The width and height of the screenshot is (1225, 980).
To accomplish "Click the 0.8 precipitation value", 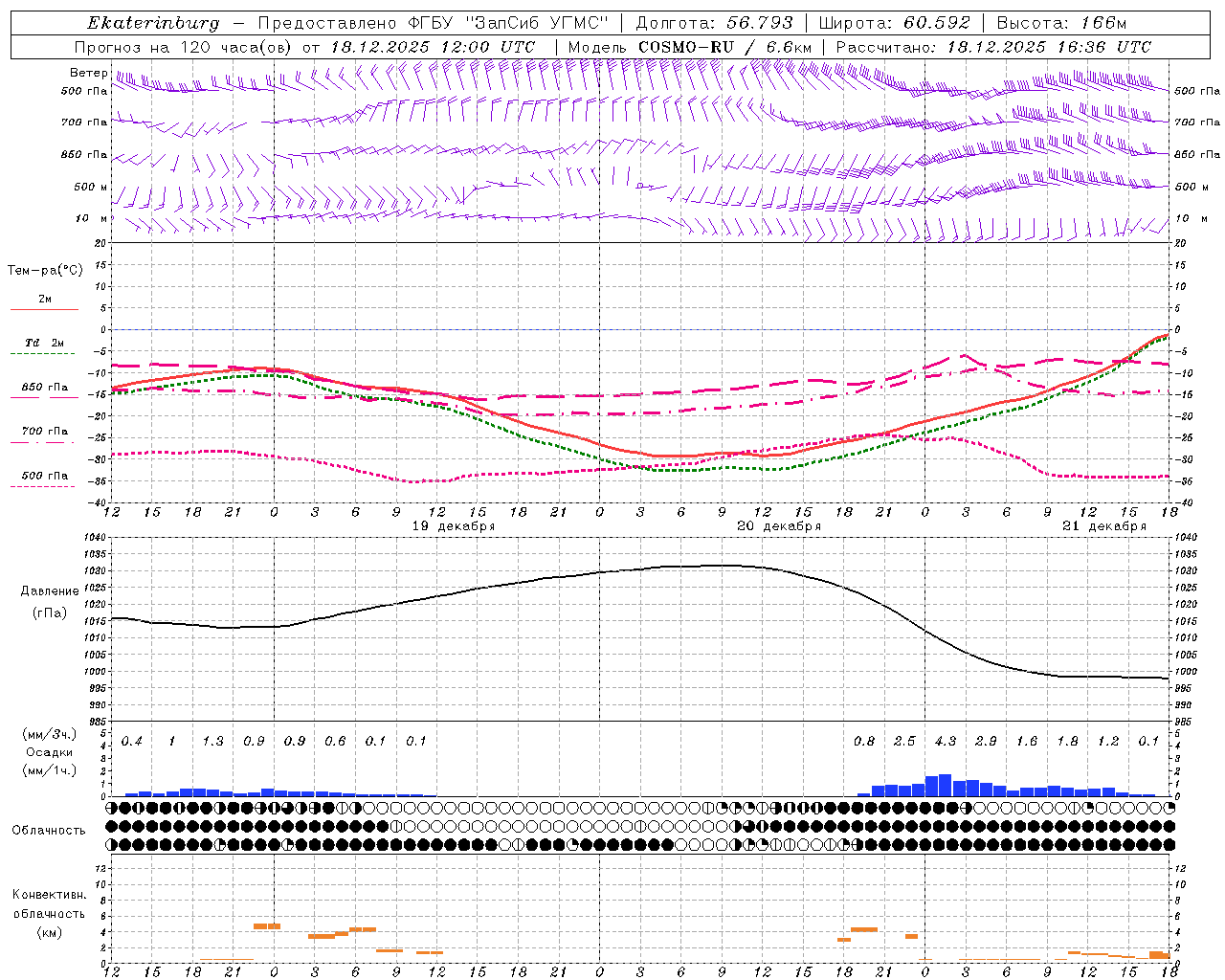I will click(864, 742).
